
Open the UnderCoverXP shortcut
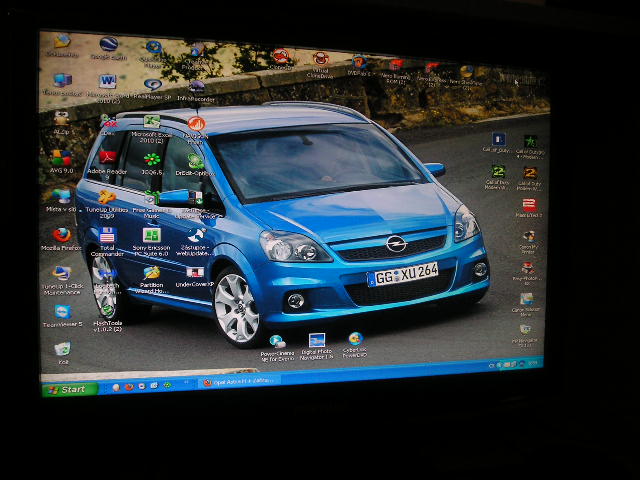(195, 273)
